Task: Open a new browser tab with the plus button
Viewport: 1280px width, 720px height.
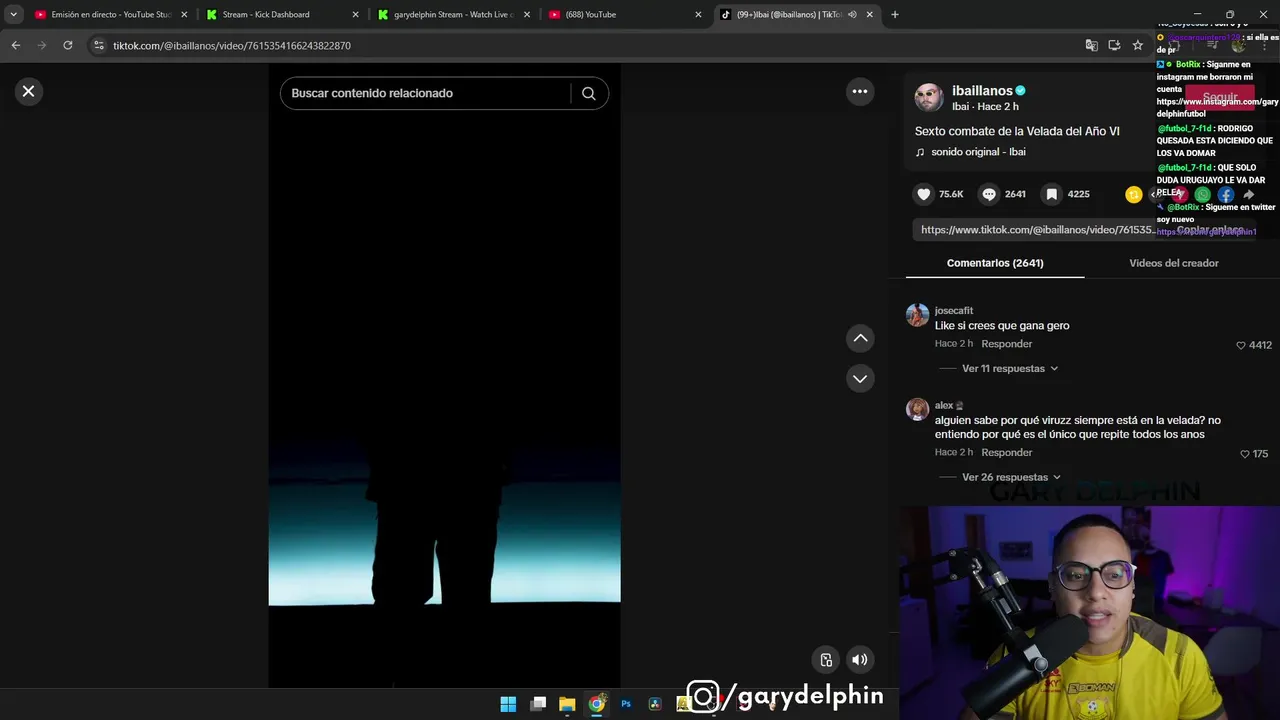Action: (895, 15)
